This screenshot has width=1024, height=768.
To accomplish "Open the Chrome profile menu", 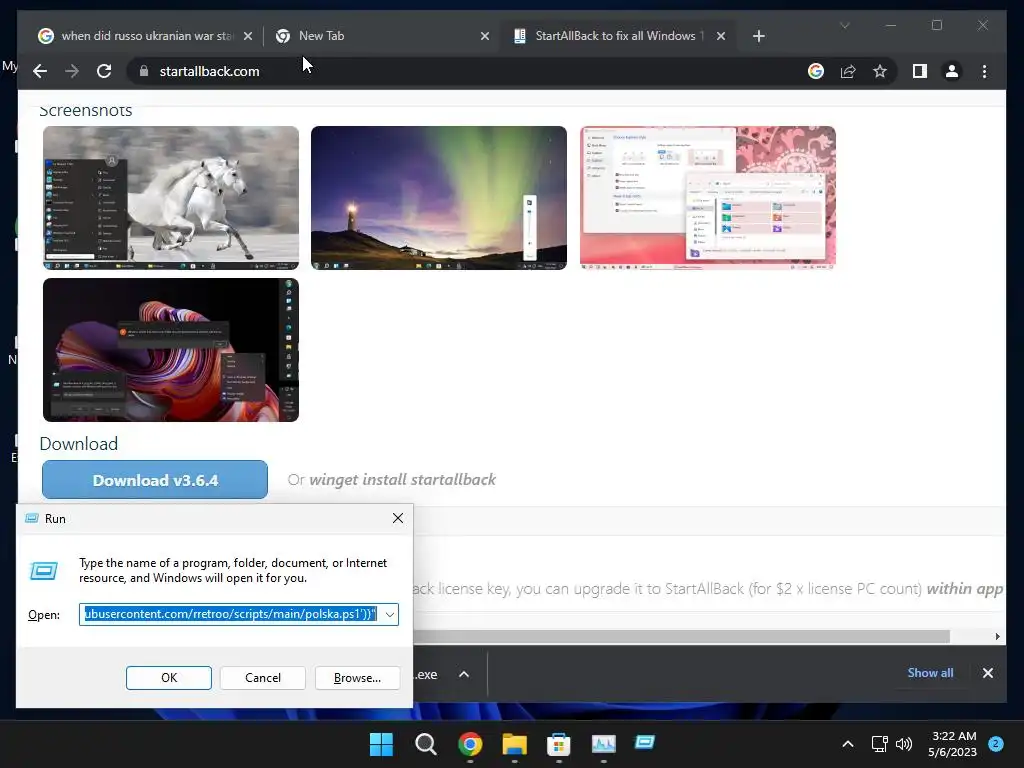I will [x=952, y=71].
